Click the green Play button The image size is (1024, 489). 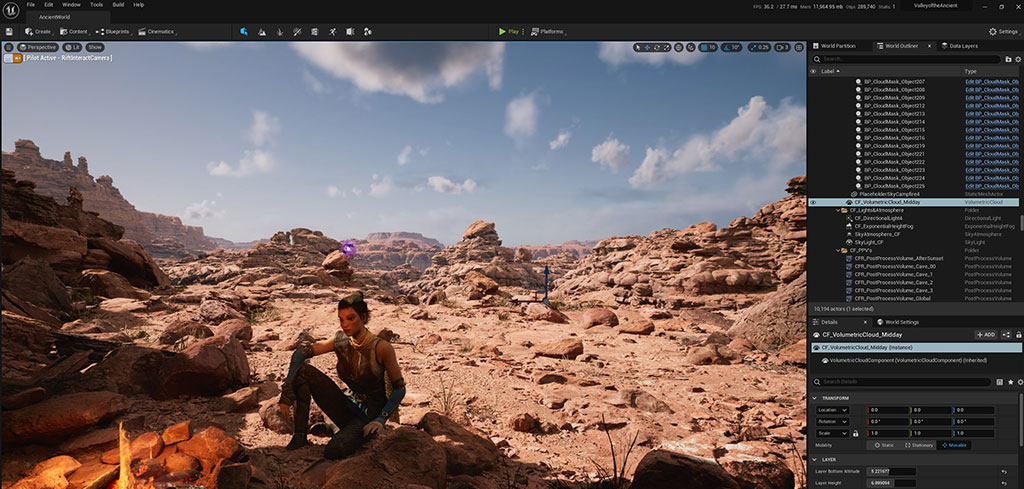pos(509,31)
